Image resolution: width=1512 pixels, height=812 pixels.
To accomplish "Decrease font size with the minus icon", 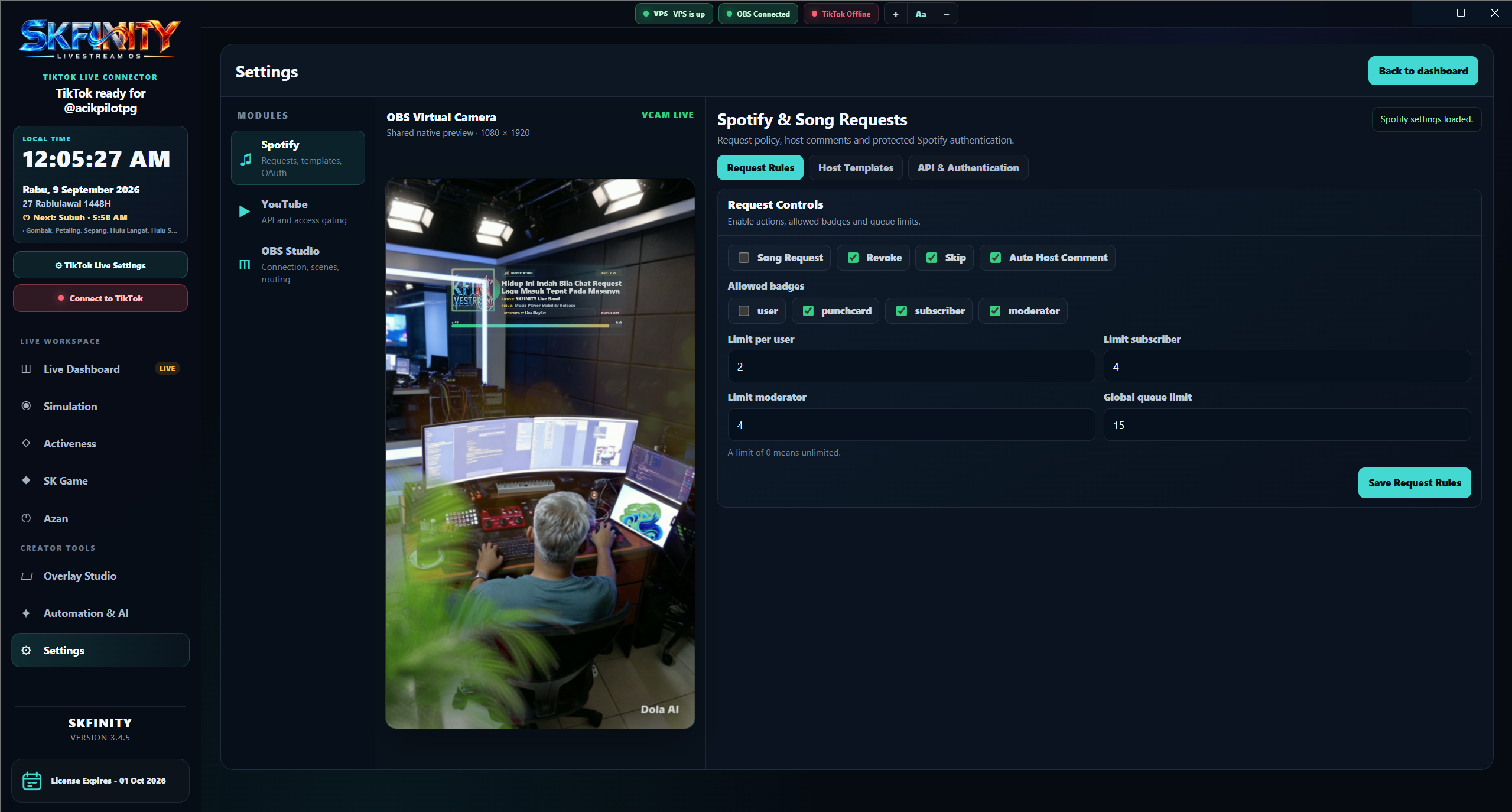I will pyautogui.click(x=946, y=14).
